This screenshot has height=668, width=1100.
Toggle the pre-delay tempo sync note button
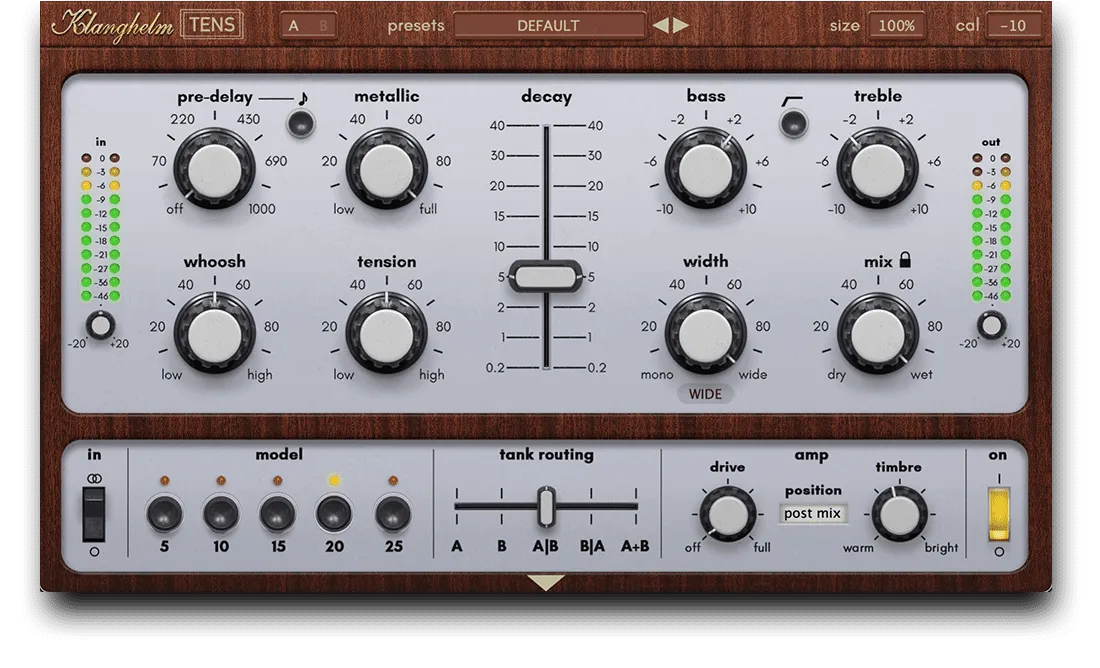[x=301, y=123]
